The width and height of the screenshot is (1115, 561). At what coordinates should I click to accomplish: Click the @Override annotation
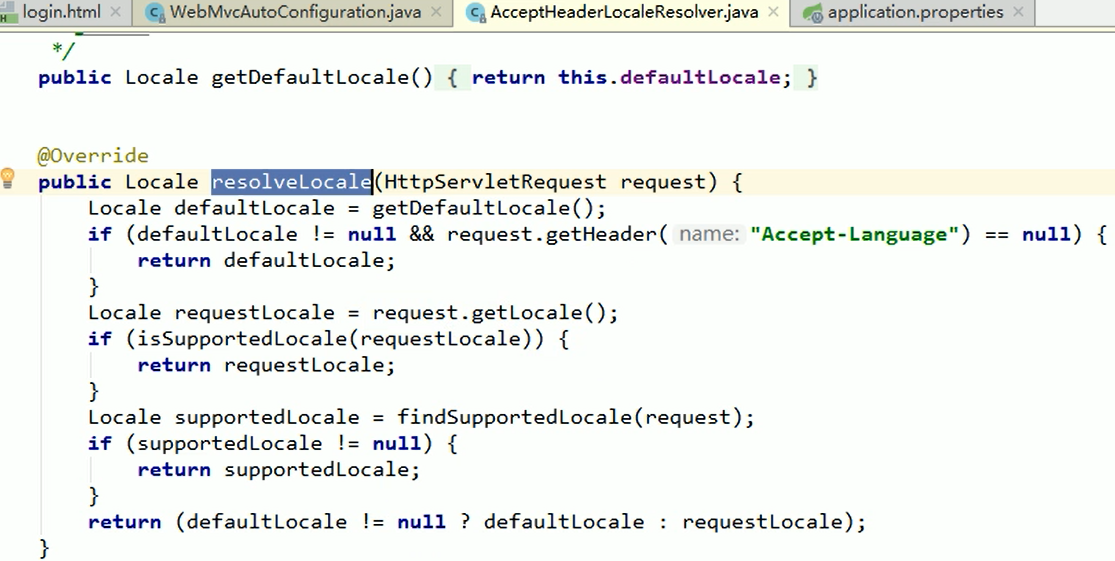93,156
